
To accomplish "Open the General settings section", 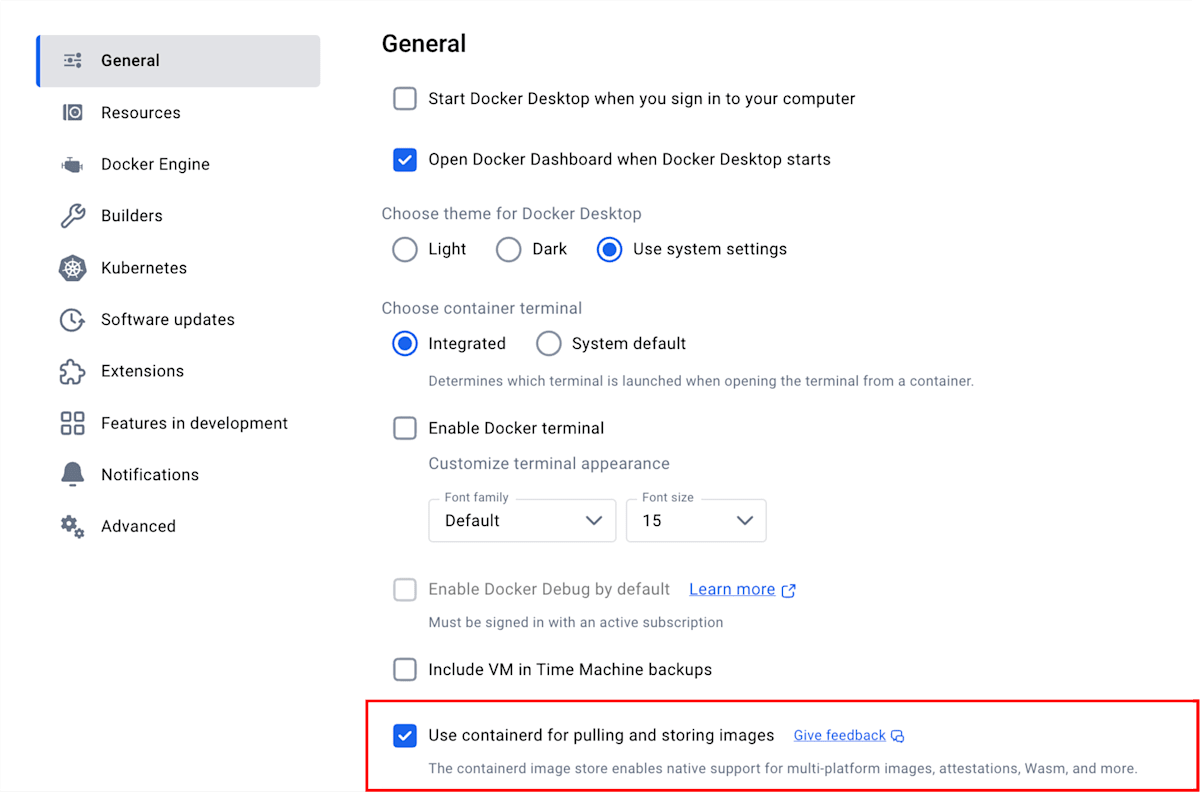I will (x=179, y=61).
